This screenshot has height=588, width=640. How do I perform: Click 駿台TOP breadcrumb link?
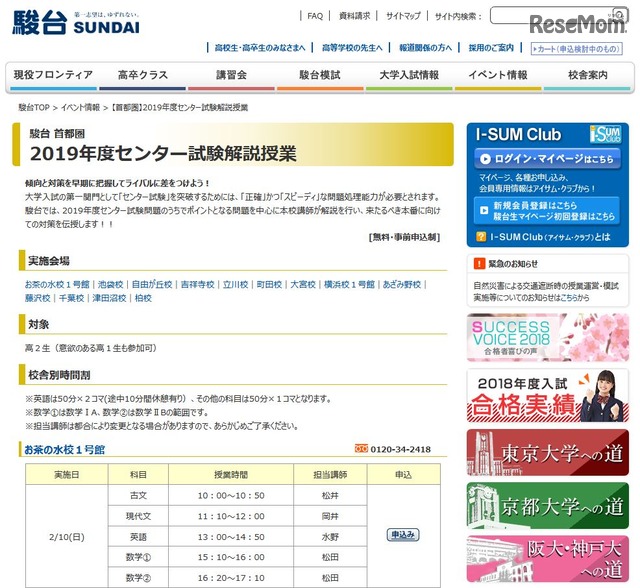[33, 108]
